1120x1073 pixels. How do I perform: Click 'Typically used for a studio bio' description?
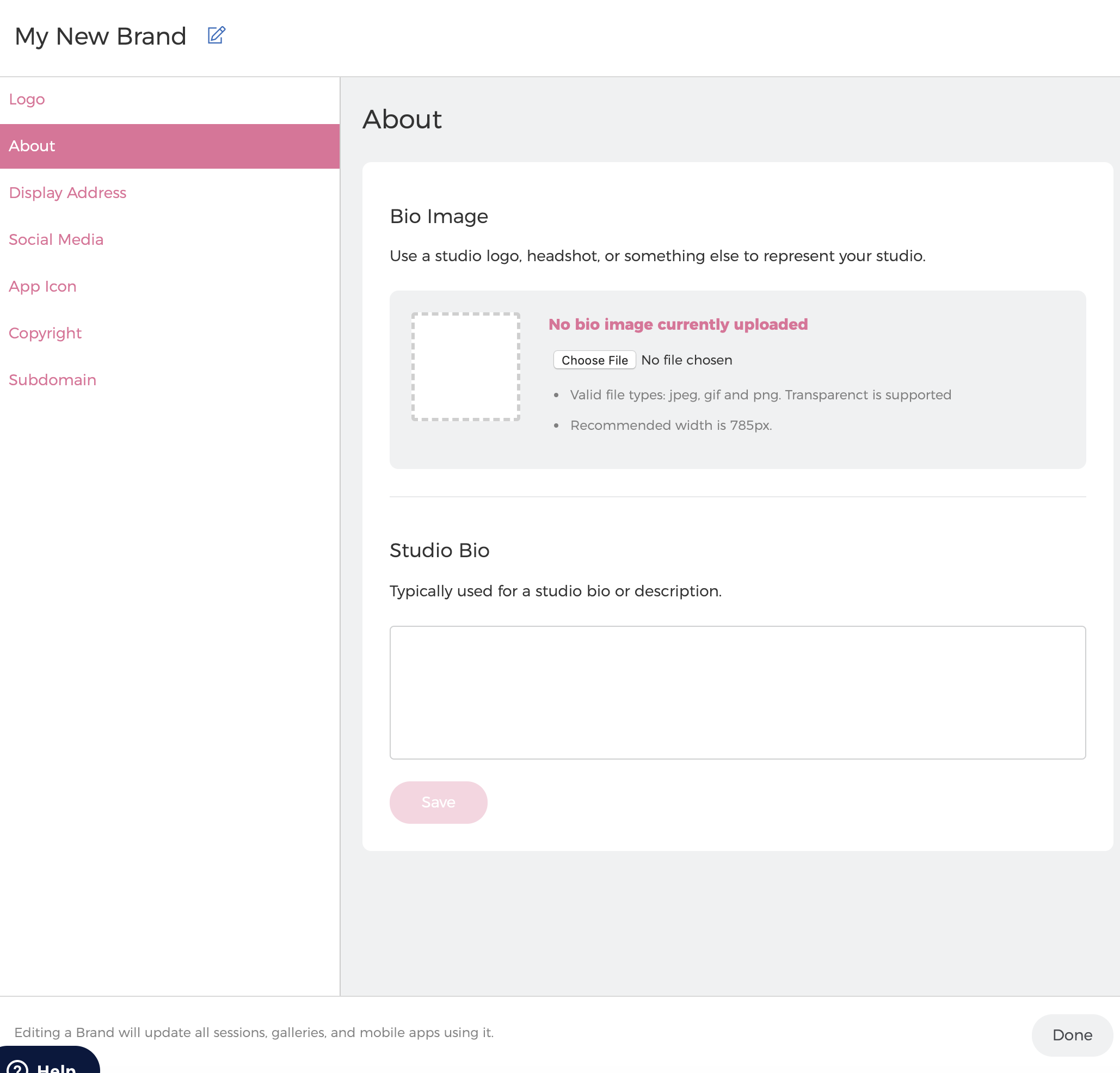pos(556,591)
